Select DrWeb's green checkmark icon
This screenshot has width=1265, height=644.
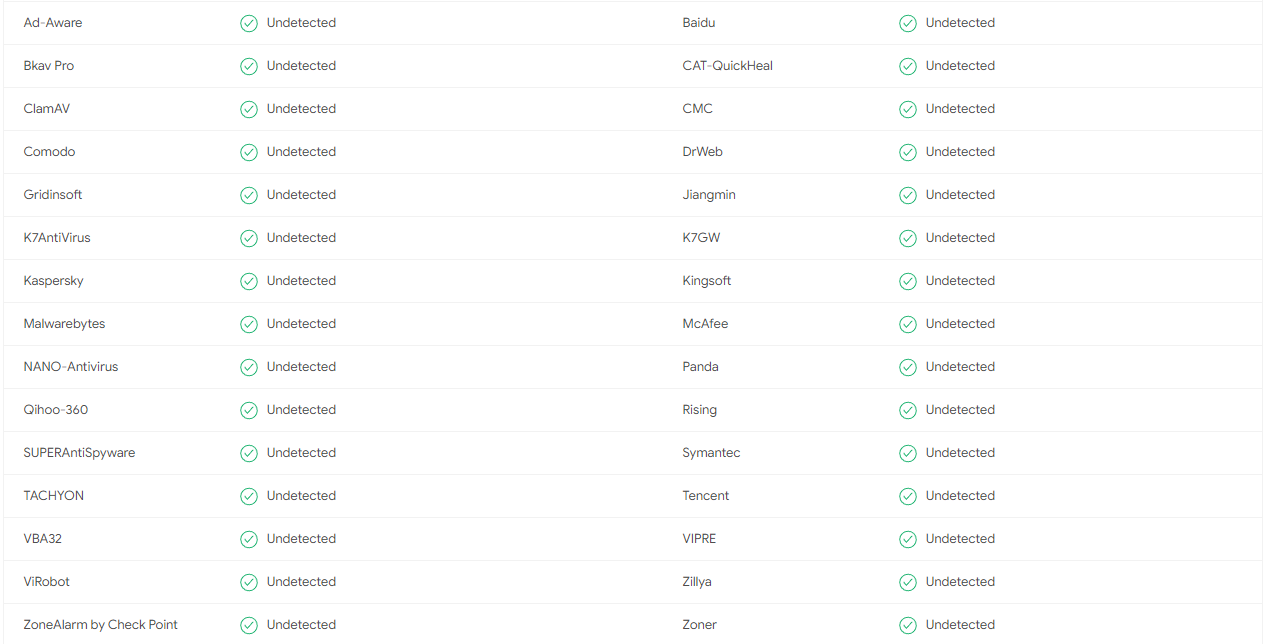point(908,152)
